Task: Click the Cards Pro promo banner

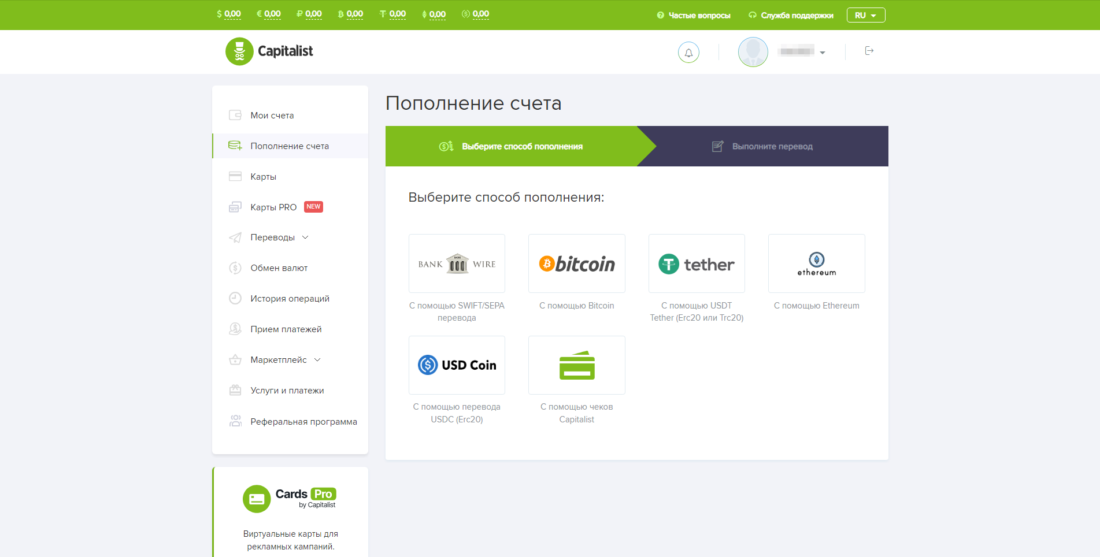Action: (290, 510)
